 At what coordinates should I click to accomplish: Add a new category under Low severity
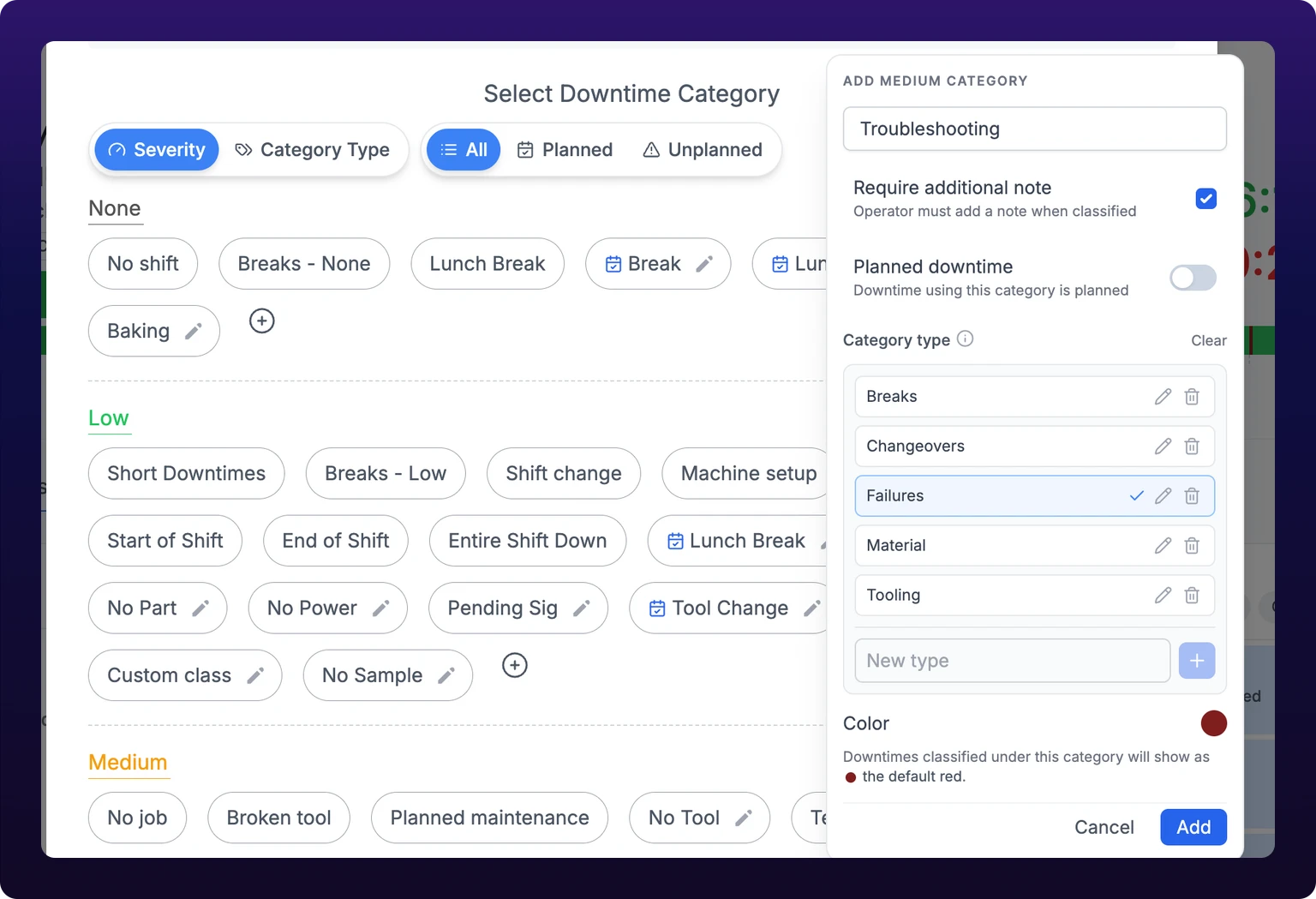[515, 665]
